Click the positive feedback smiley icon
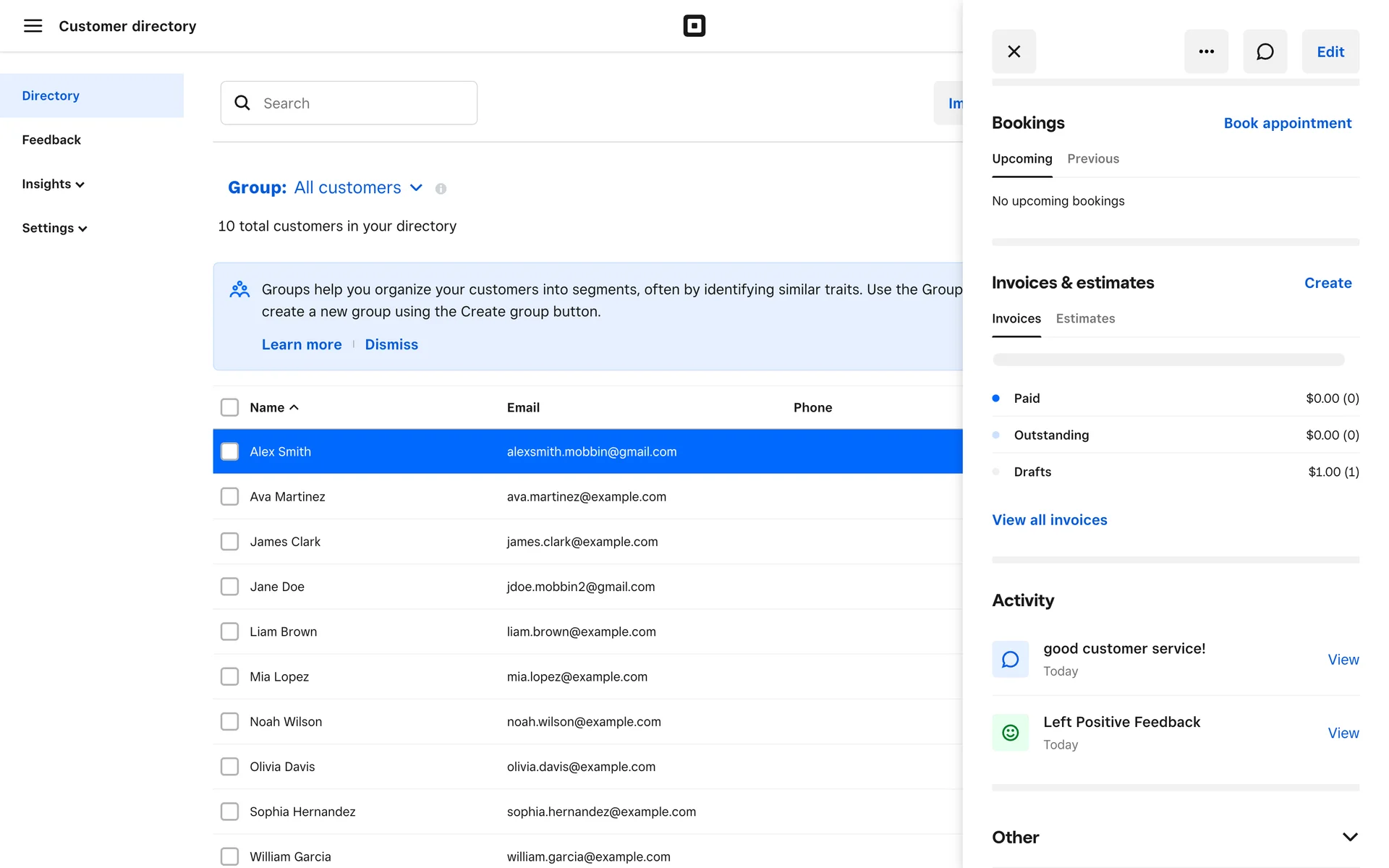 (x=1010, y=733)
